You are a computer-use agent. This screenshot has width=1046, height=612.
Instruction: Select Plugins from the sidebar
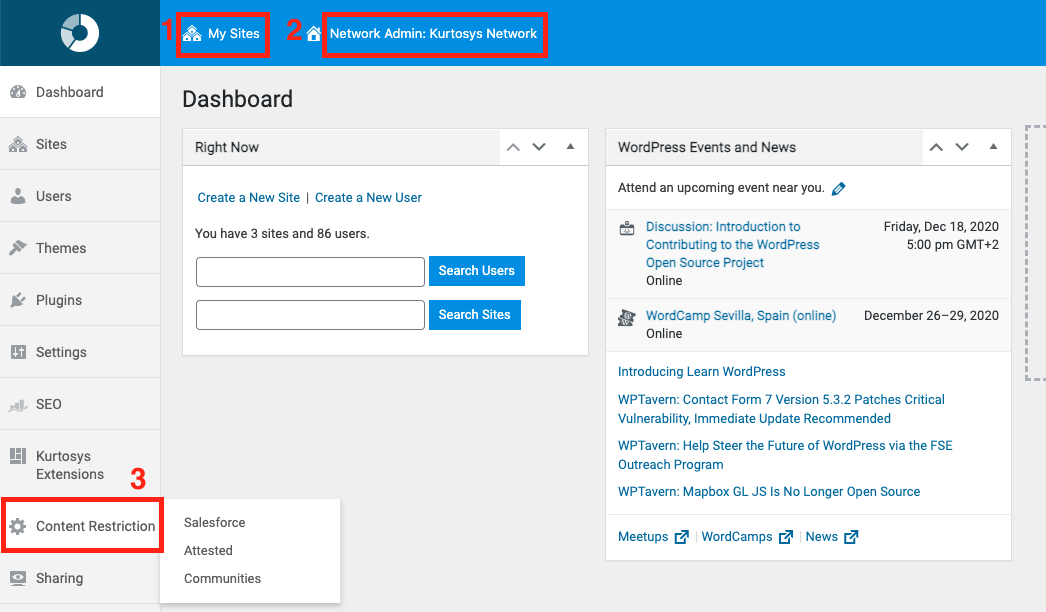coord(60,299)
